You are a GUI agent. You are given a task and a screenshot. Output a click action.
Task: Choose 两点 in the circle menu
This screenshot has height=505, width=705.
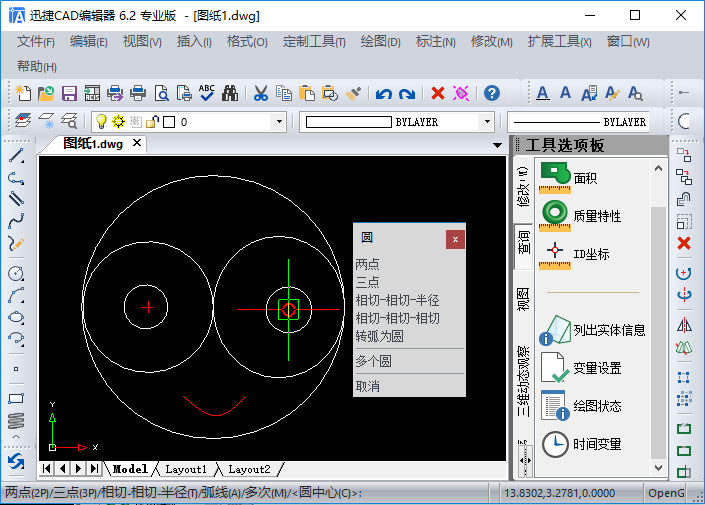367,264
